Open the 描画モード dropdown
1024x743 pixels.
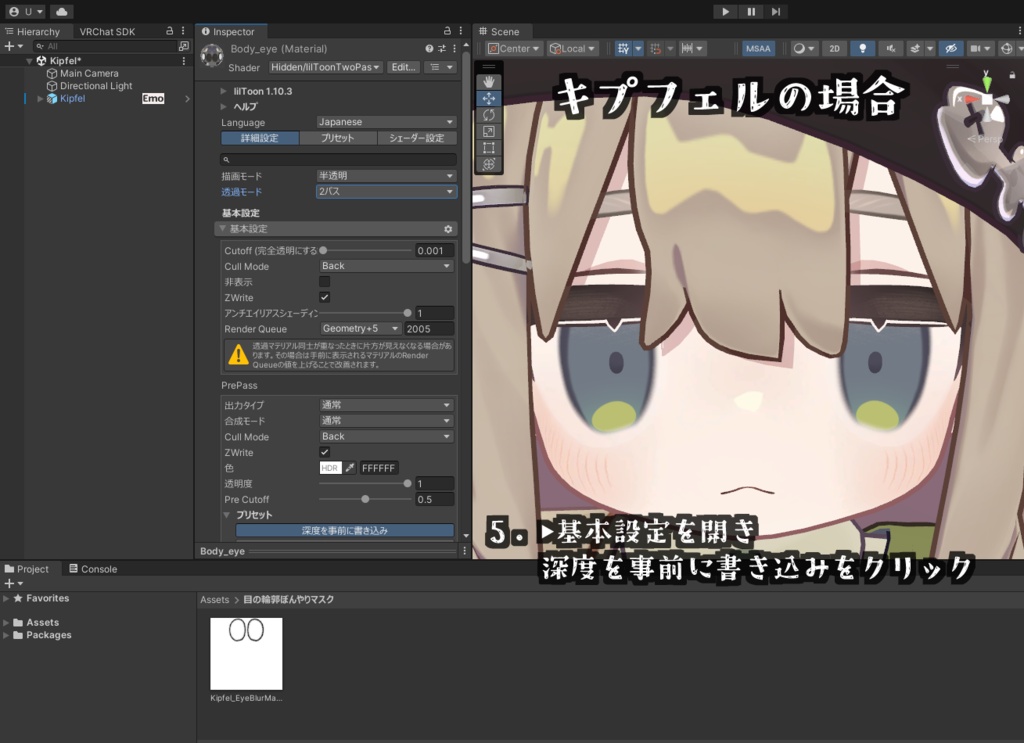pos(385,176)
